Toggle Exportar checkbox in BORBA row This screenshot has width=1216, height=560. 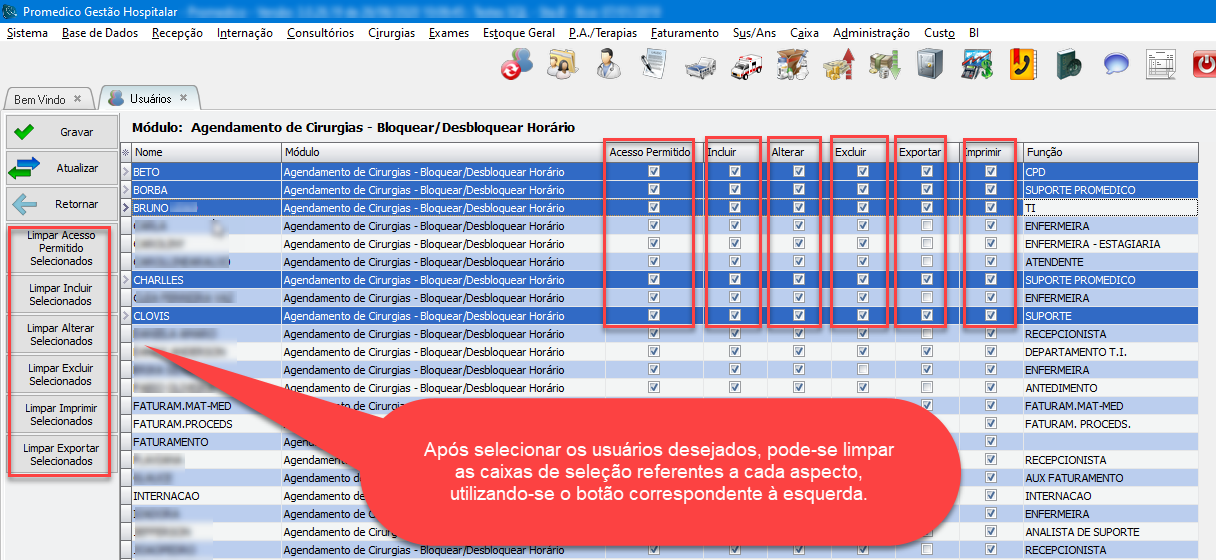(x=927, y=189)
